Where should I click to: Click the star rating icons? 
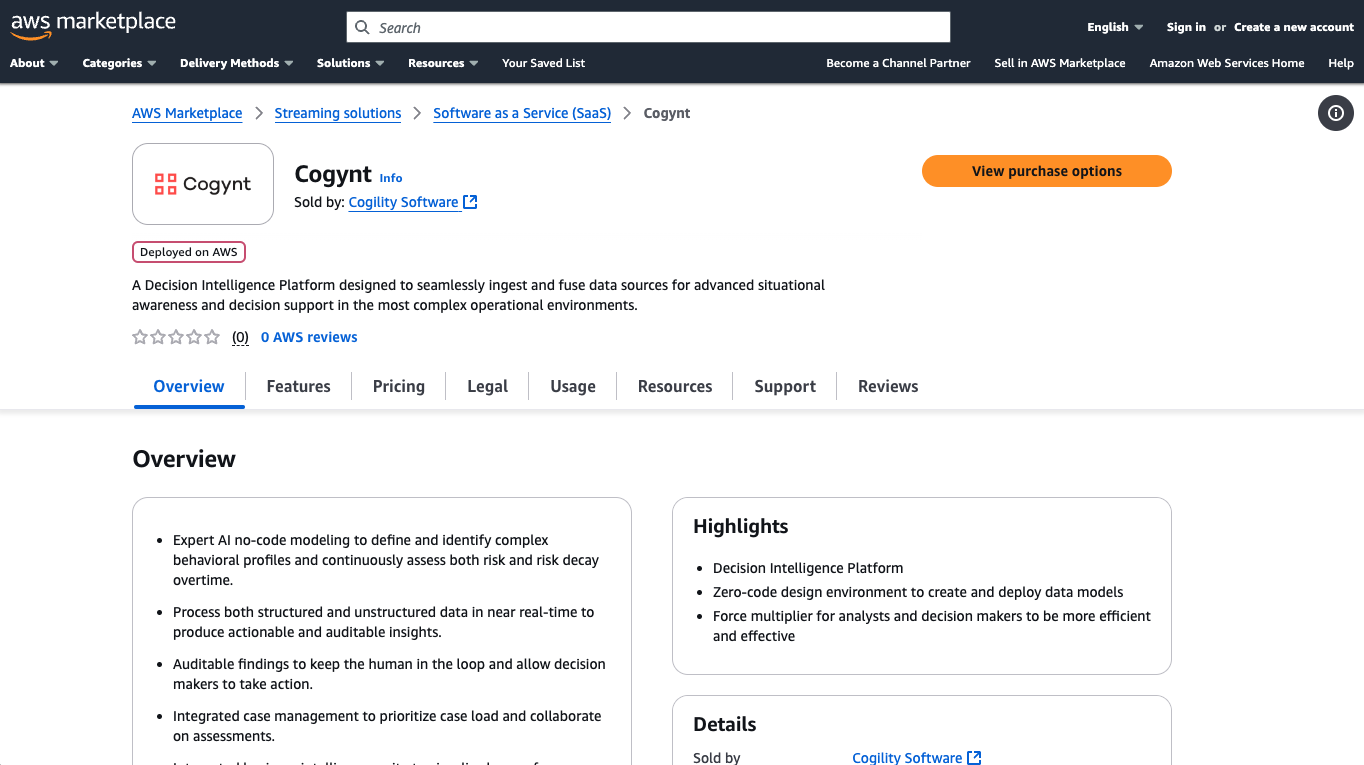[x=176, y=337]
